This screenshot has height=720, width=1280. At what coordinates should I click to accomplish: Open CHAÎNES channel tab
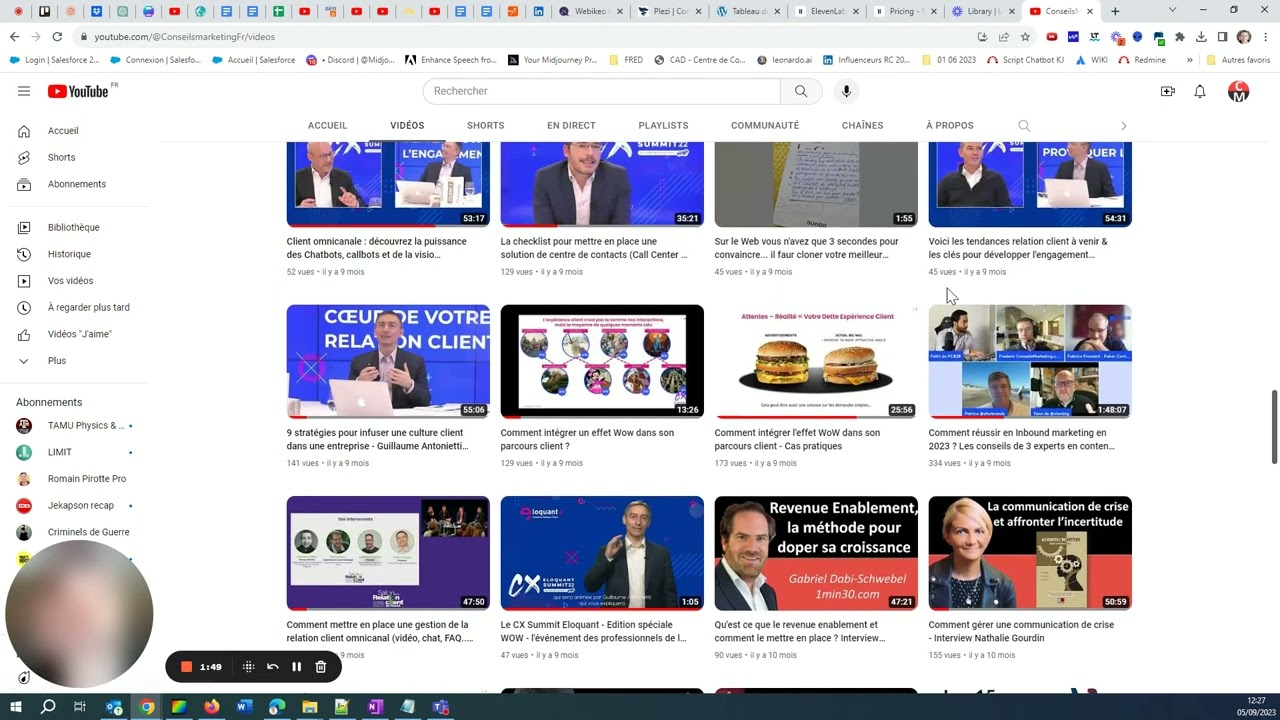tap(862, 126)
